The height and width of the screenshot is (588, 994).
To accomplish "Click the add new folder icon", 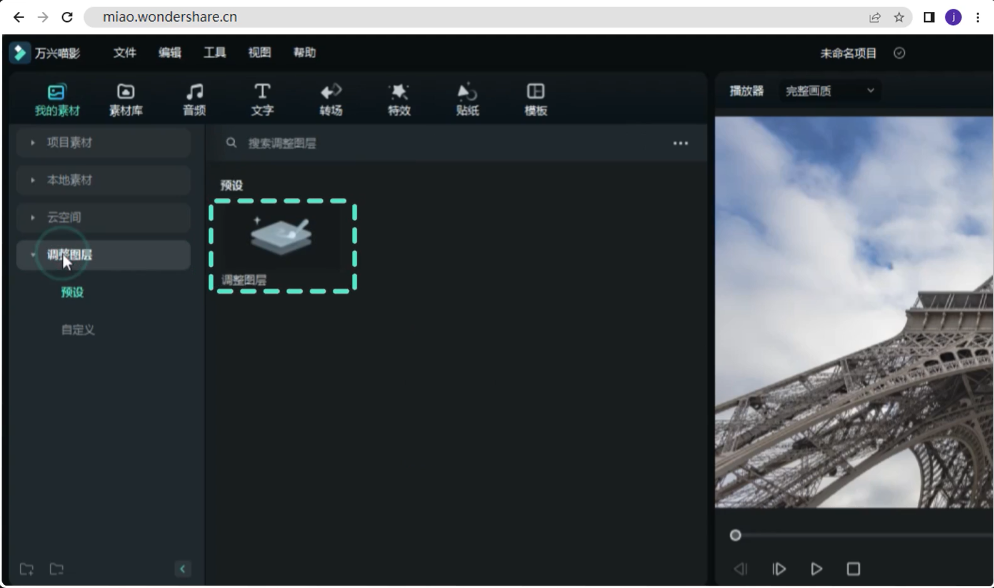I will coord(27,569).
